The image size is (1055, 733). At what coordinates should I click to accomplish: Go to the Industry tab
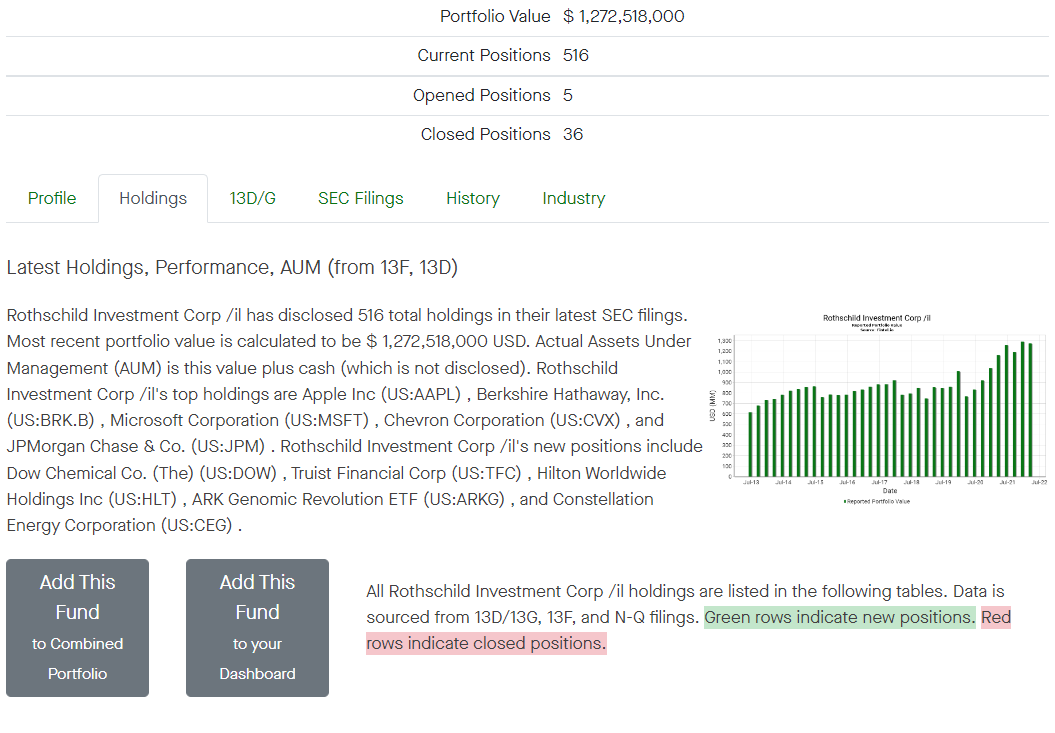tap(574, 199)
